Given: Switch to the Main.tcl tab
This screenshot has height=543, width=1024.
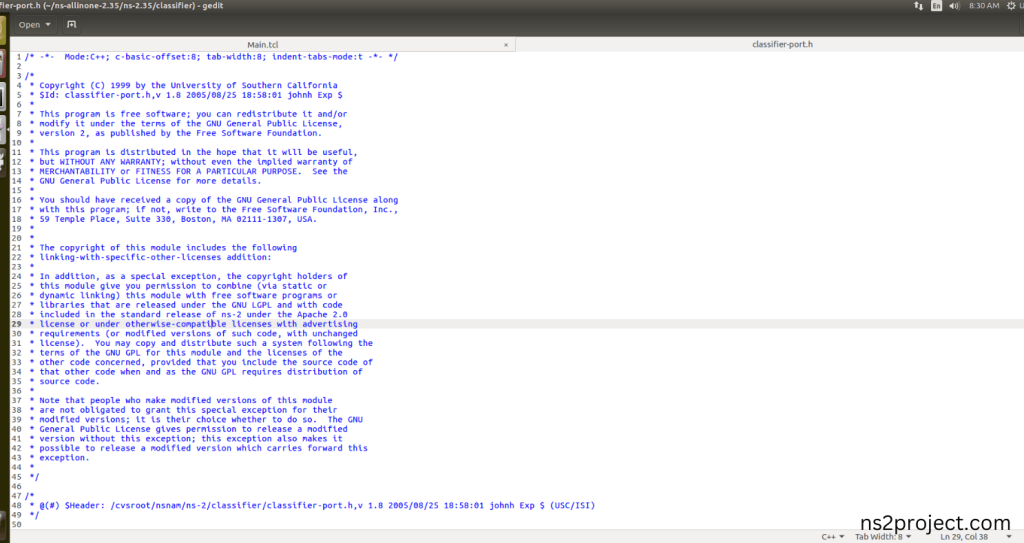Looking at the screenshot, I should point(263,44).
